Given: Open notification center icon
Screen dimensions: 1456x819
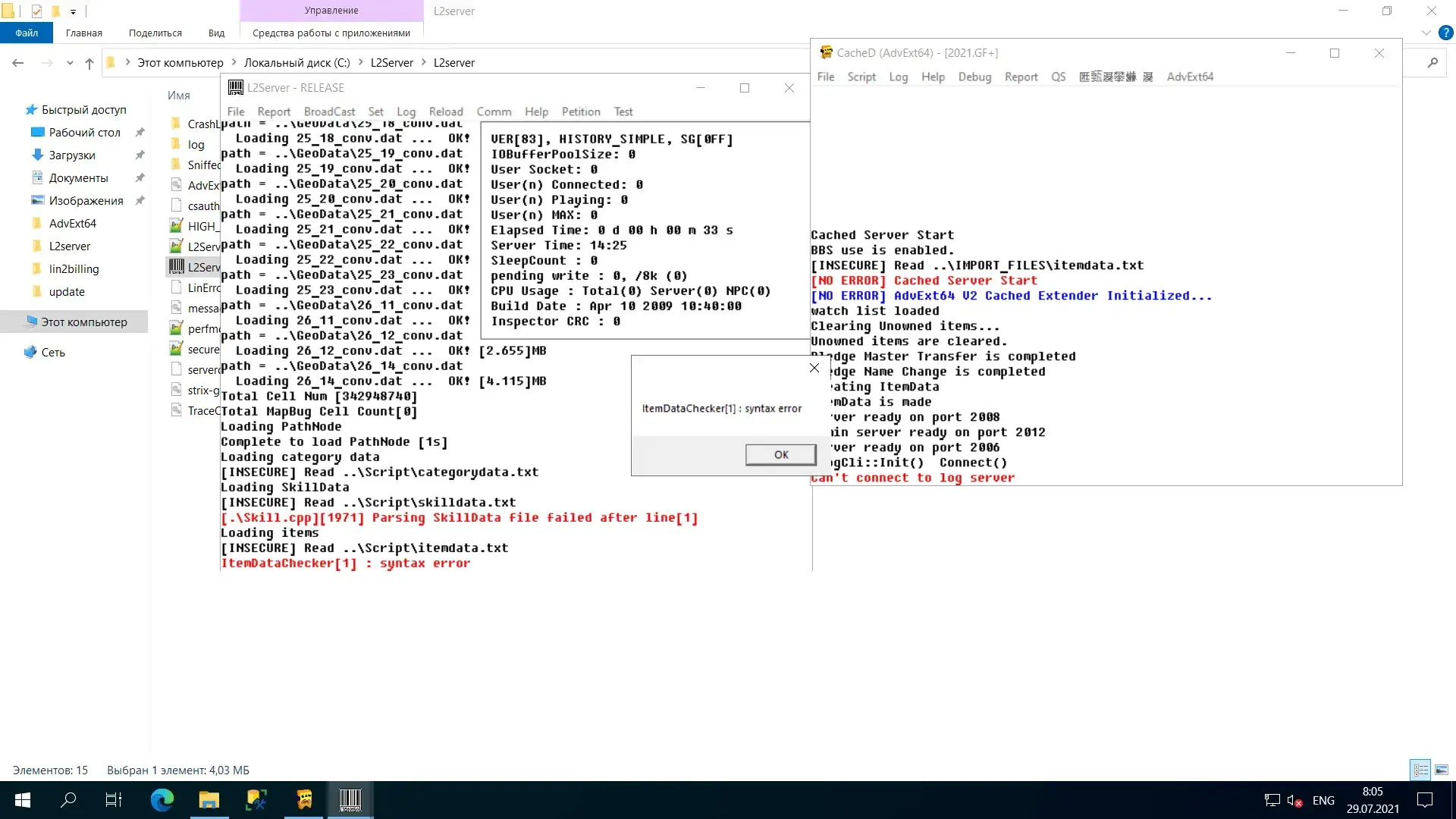Looking at the screenshot, I should coord(1425,800).
